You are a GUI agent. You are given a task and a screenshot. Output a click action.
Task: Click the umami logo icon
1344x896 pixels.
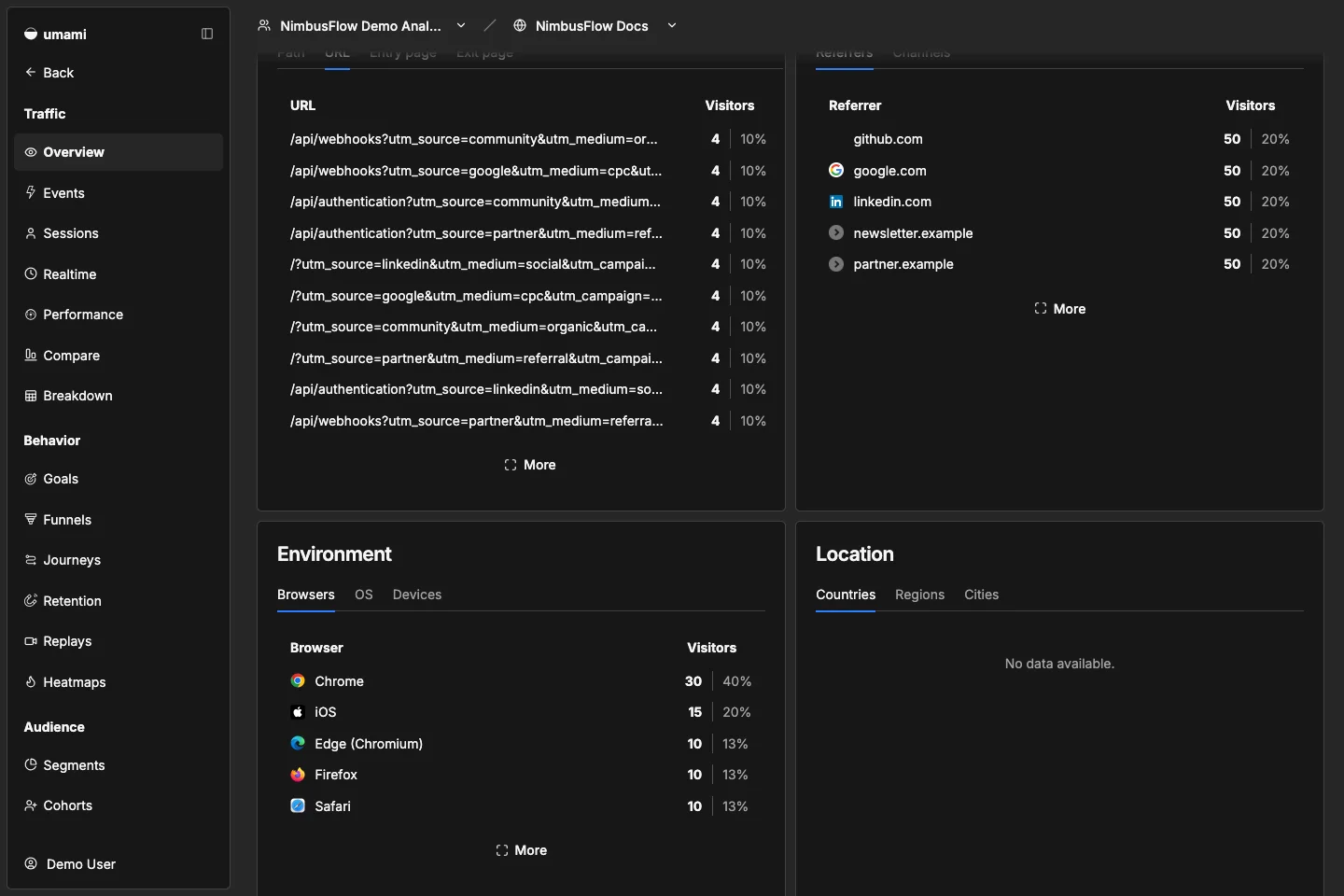pos(31,34)
